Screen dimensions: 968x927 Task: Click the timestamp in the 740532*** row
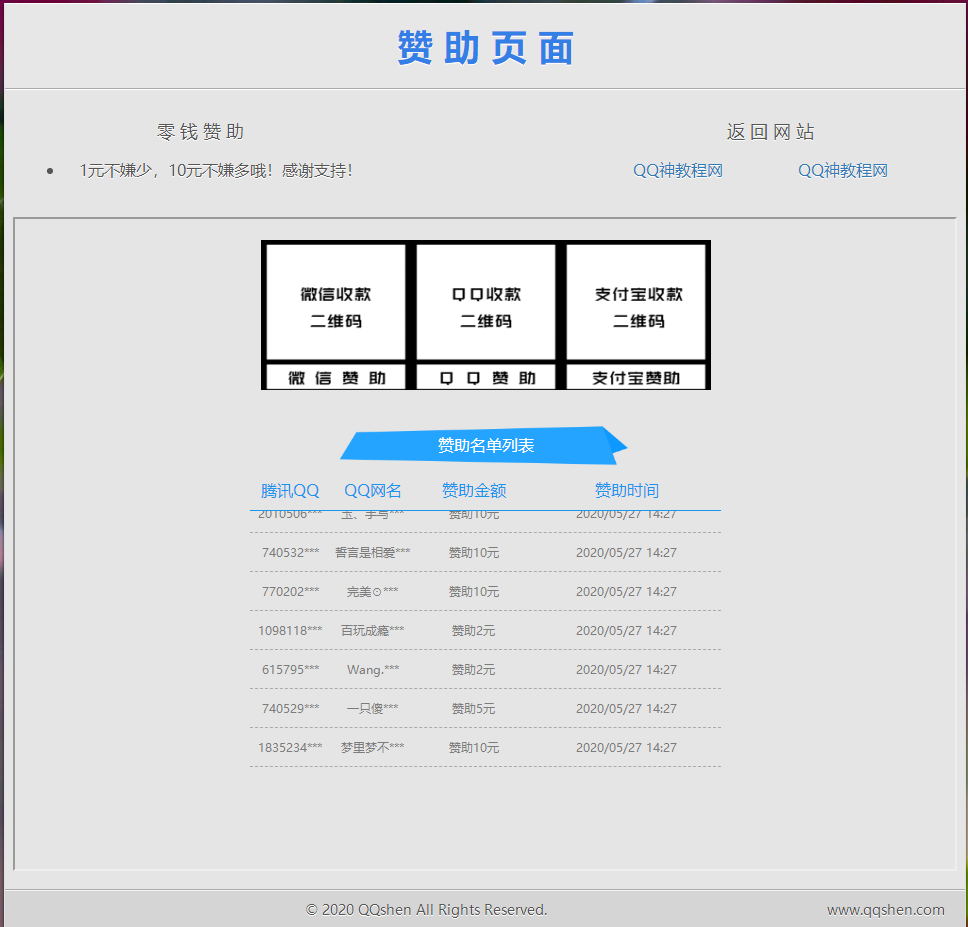click(627, 552)
